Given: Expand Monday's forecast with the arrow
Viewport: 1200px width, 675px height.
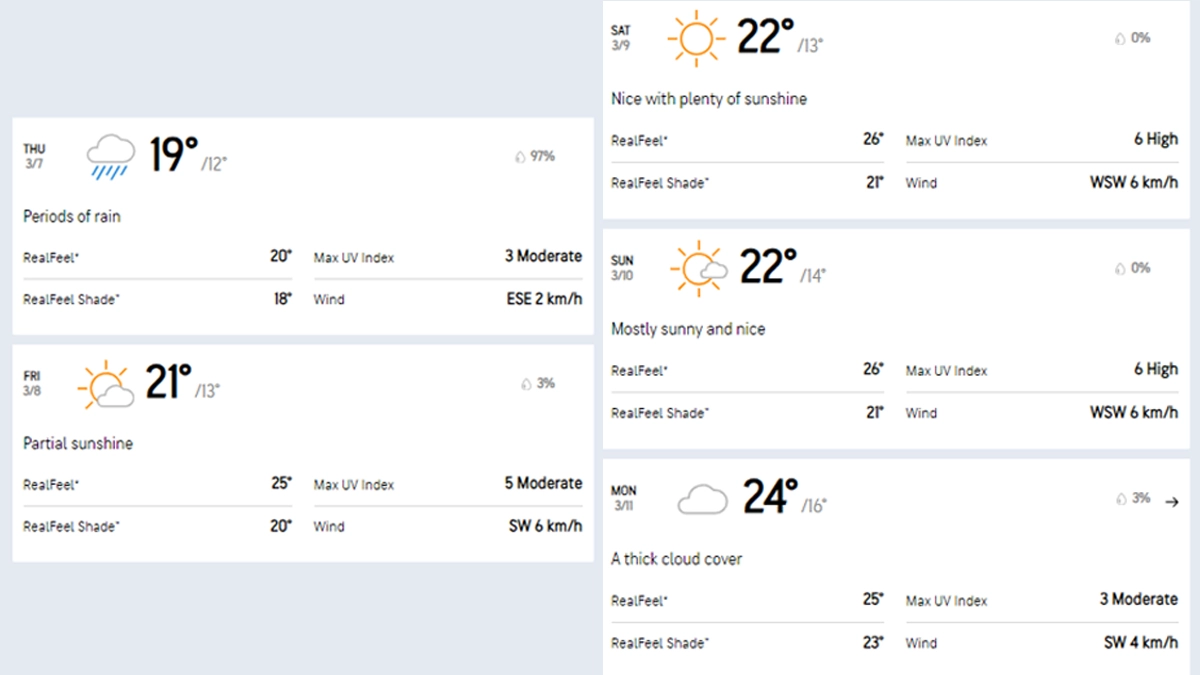Looking at the screenshot, I should pyautogui.click(x=1172, y=501).
